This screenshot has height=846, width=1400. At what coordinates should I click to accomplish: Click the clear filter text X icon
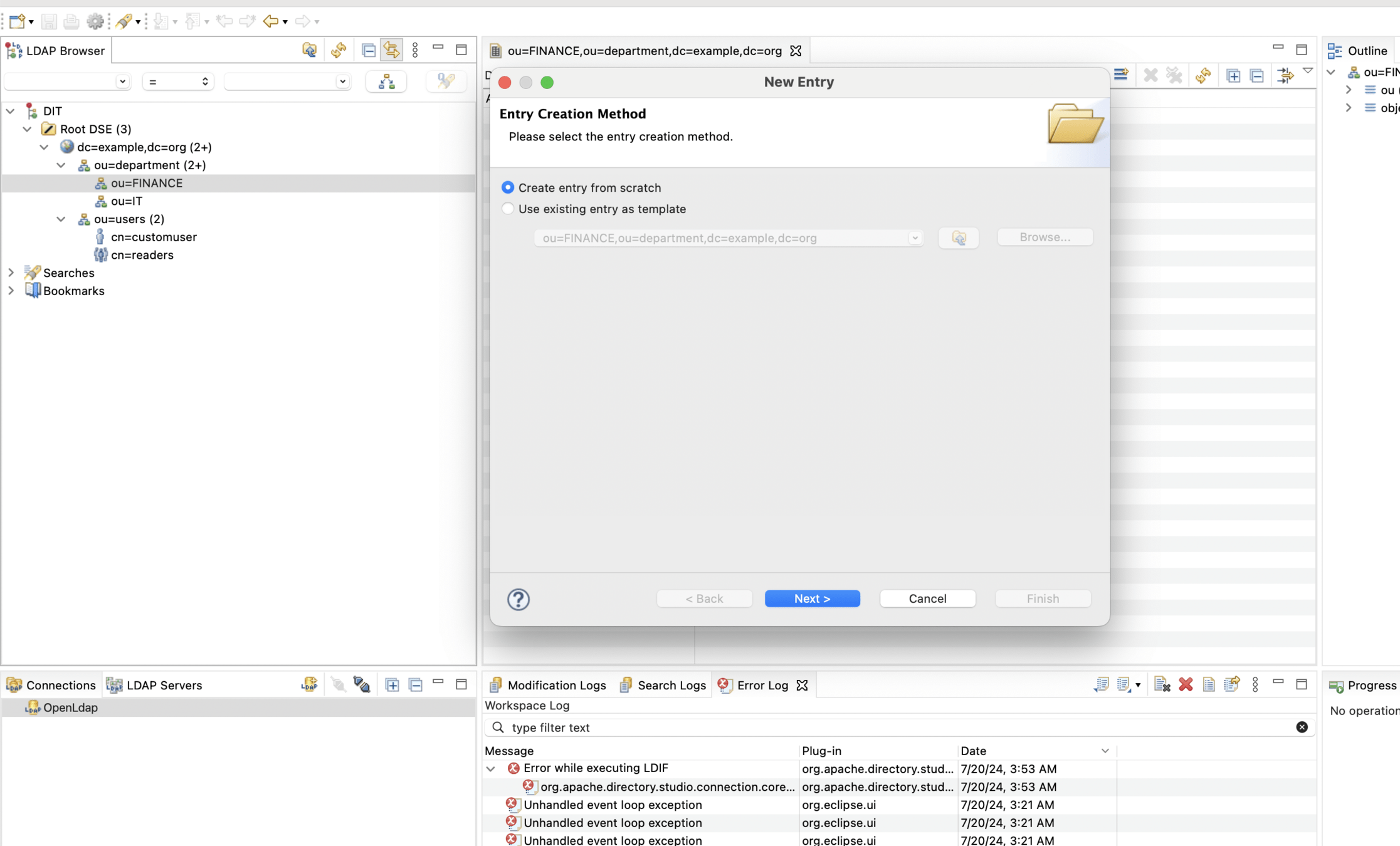point(1302,727)
